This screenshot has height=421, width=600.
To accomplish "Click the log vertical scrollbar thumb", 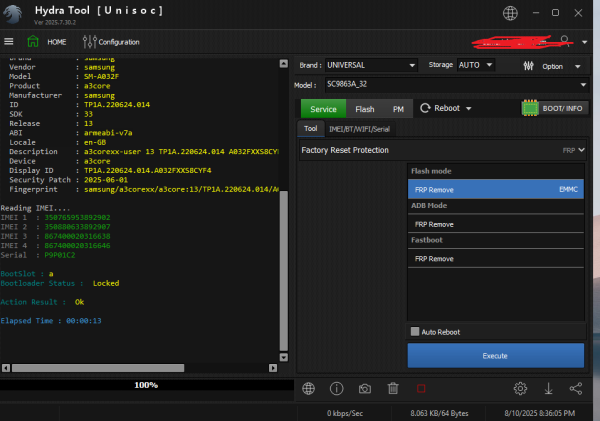I will click(284, 271).
